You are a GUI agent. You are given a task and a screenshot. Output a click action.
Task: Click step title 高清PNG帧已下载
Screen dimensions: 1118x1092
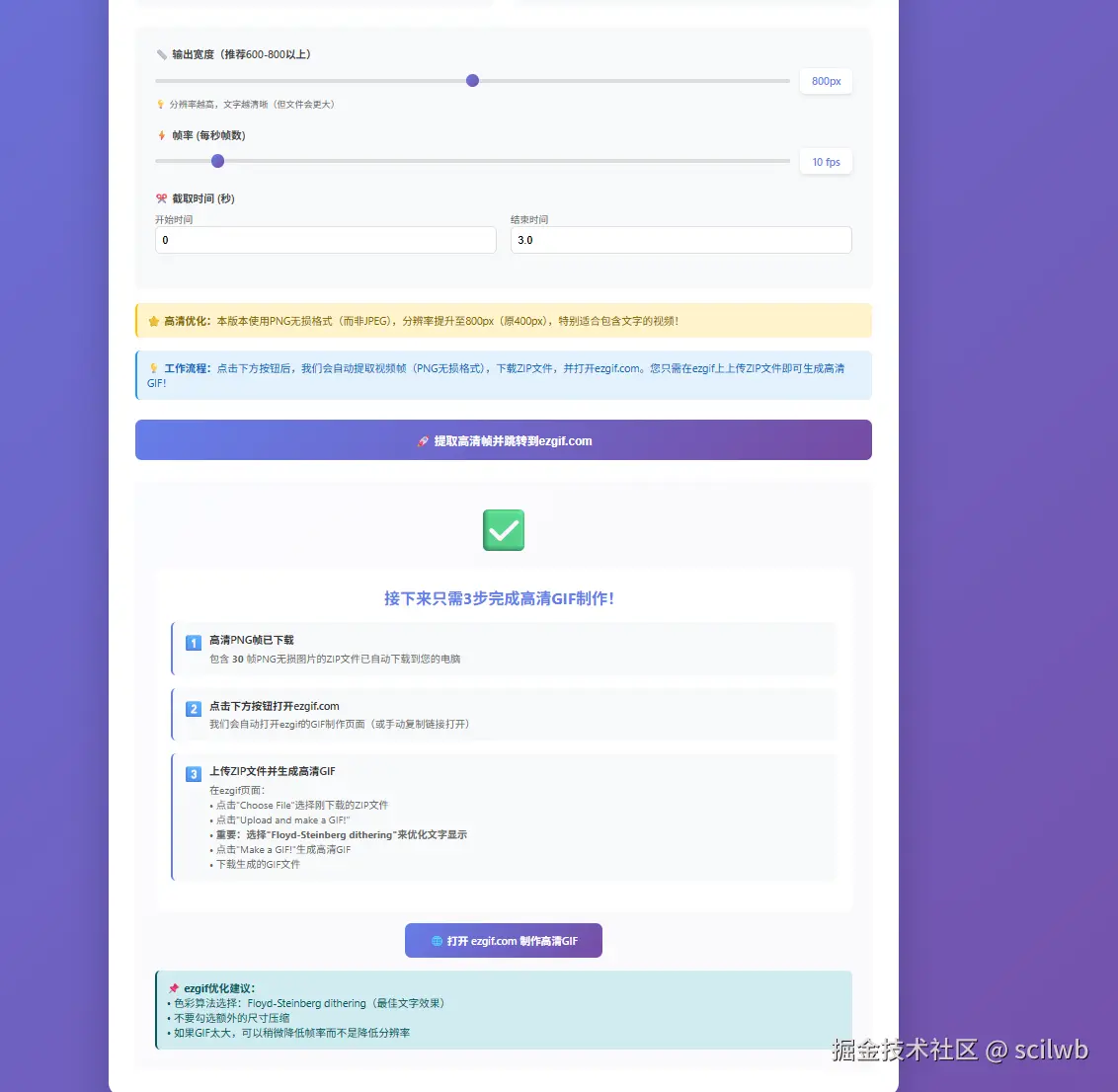(x=252, y=640)
